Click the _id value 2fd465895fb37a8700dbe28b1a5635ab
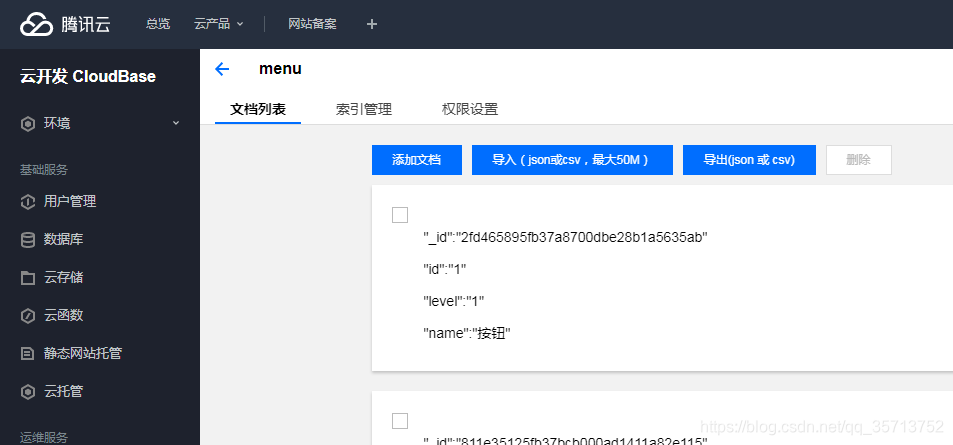This screenshot has width=953, height=445. pyautogui.click(x=582, y=238)
